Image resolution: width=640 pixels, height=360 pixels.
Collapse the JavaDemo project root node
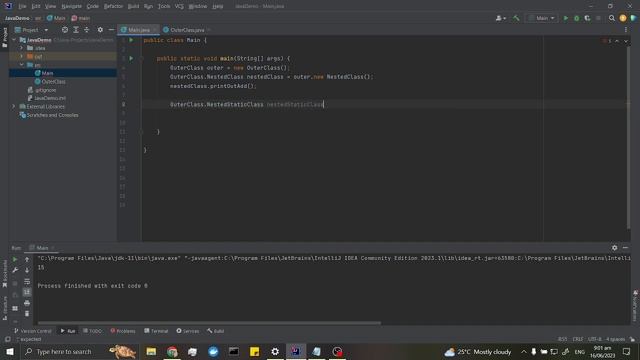point(14,40)
